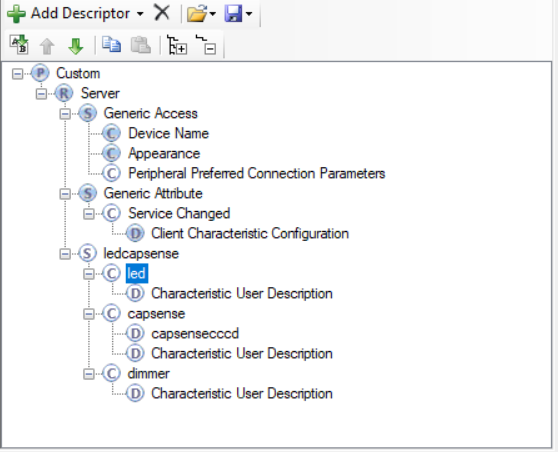Open the dropdown arrow next to folder icon
Image resolution: width=558 pixels, height=452 pixels.
click(213, 14)
